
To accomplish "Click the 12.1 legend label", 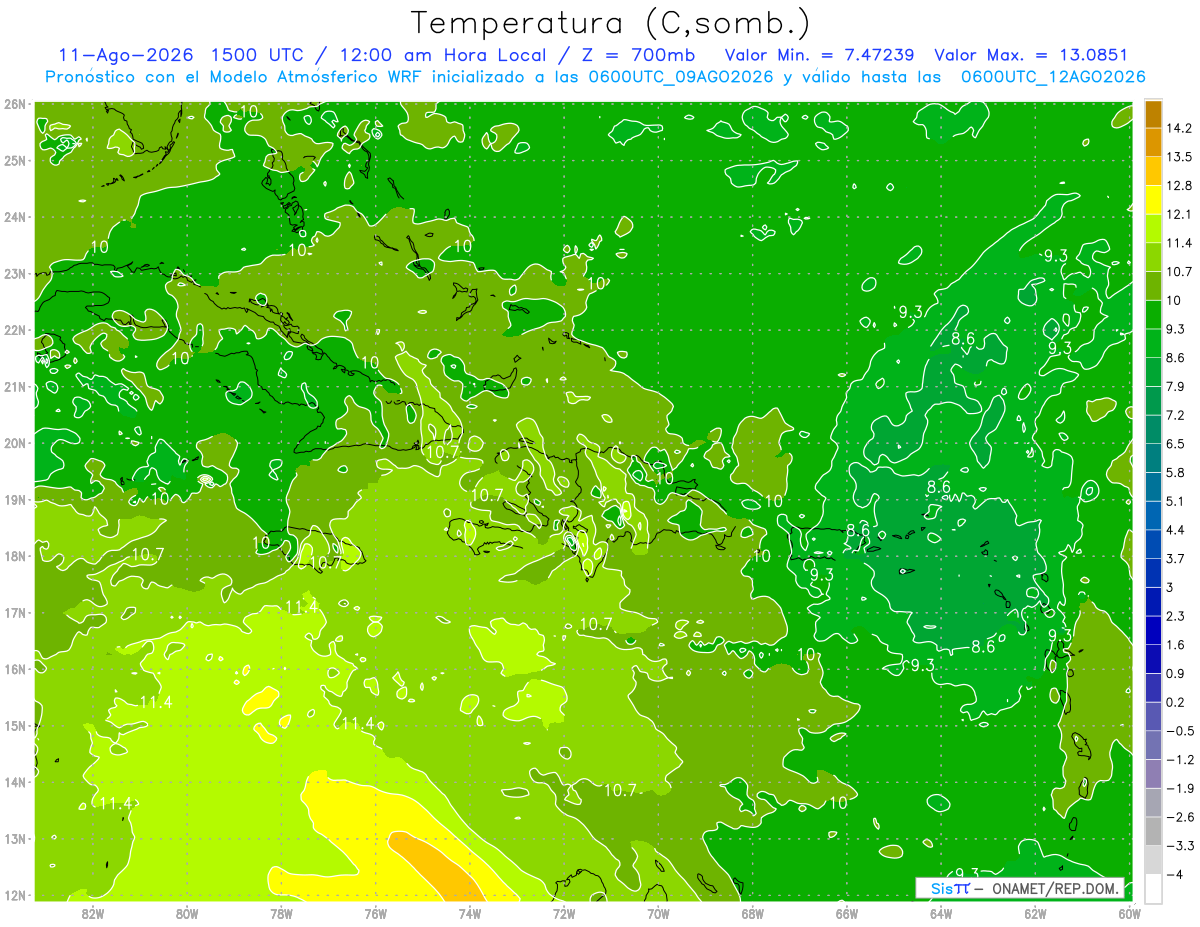I will tap(1180, 214).
